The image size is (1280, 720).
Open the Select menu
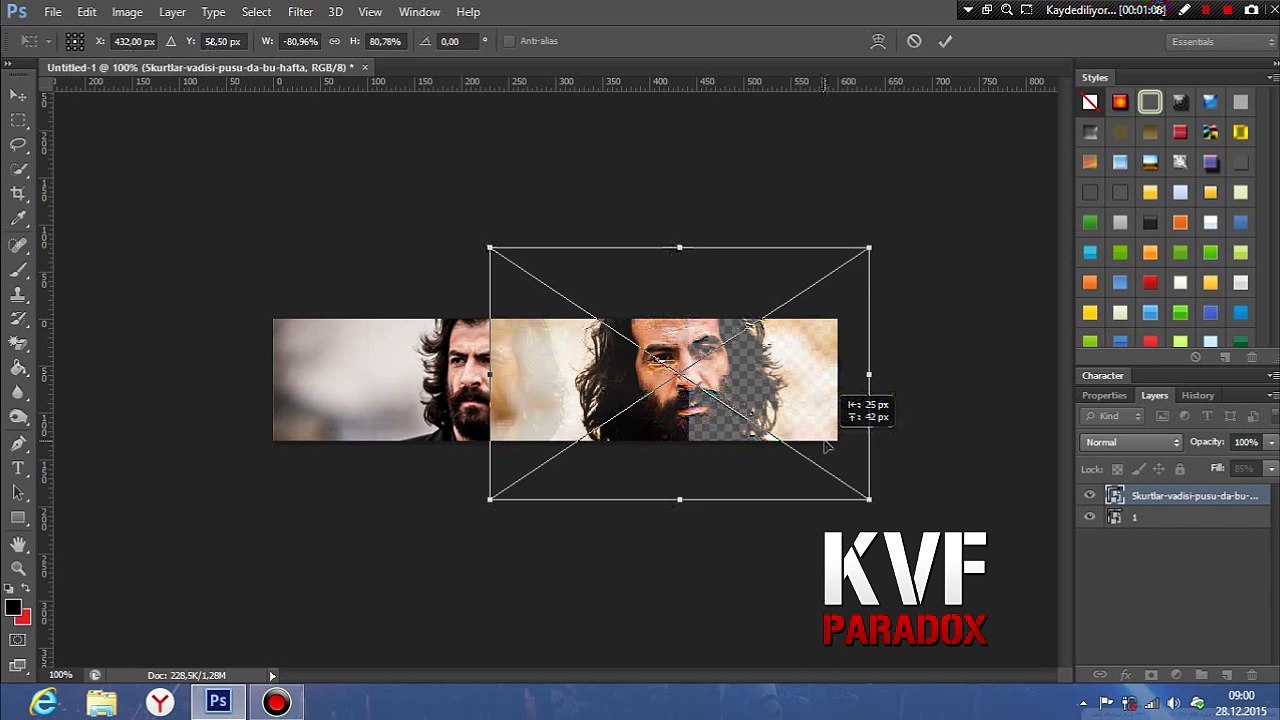pyautogui.click(x=256, y=12)
